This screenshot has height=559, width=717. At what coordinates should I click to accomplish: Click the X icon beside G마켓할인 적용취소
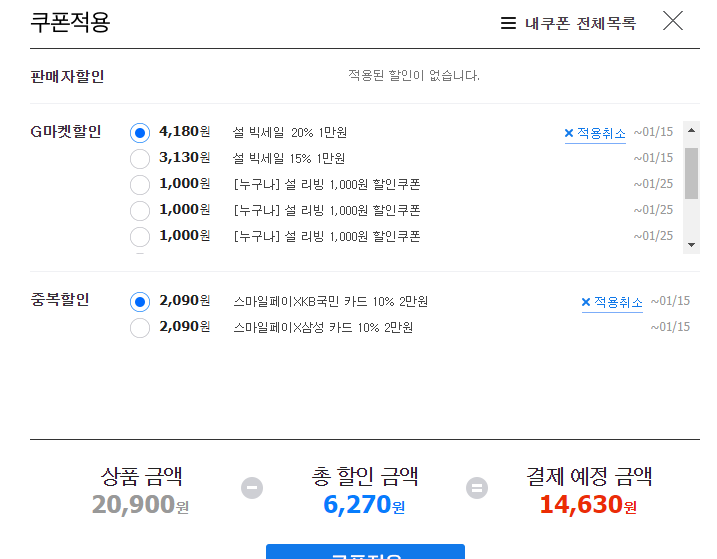coord(569,133)
